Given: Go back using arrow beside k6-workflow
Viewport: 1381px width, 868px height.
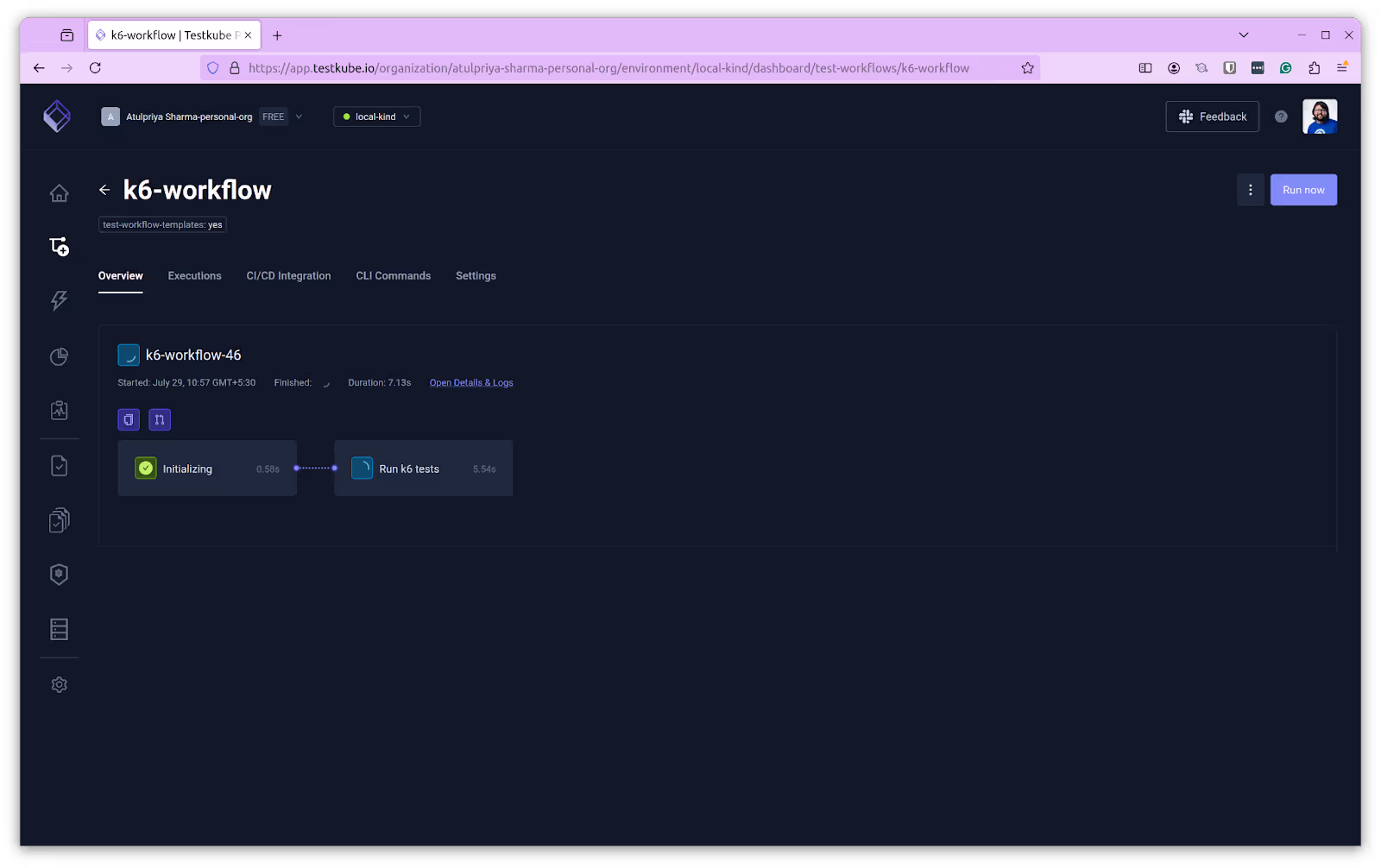Looking at the screenshot, I should (x=104, y=190).
